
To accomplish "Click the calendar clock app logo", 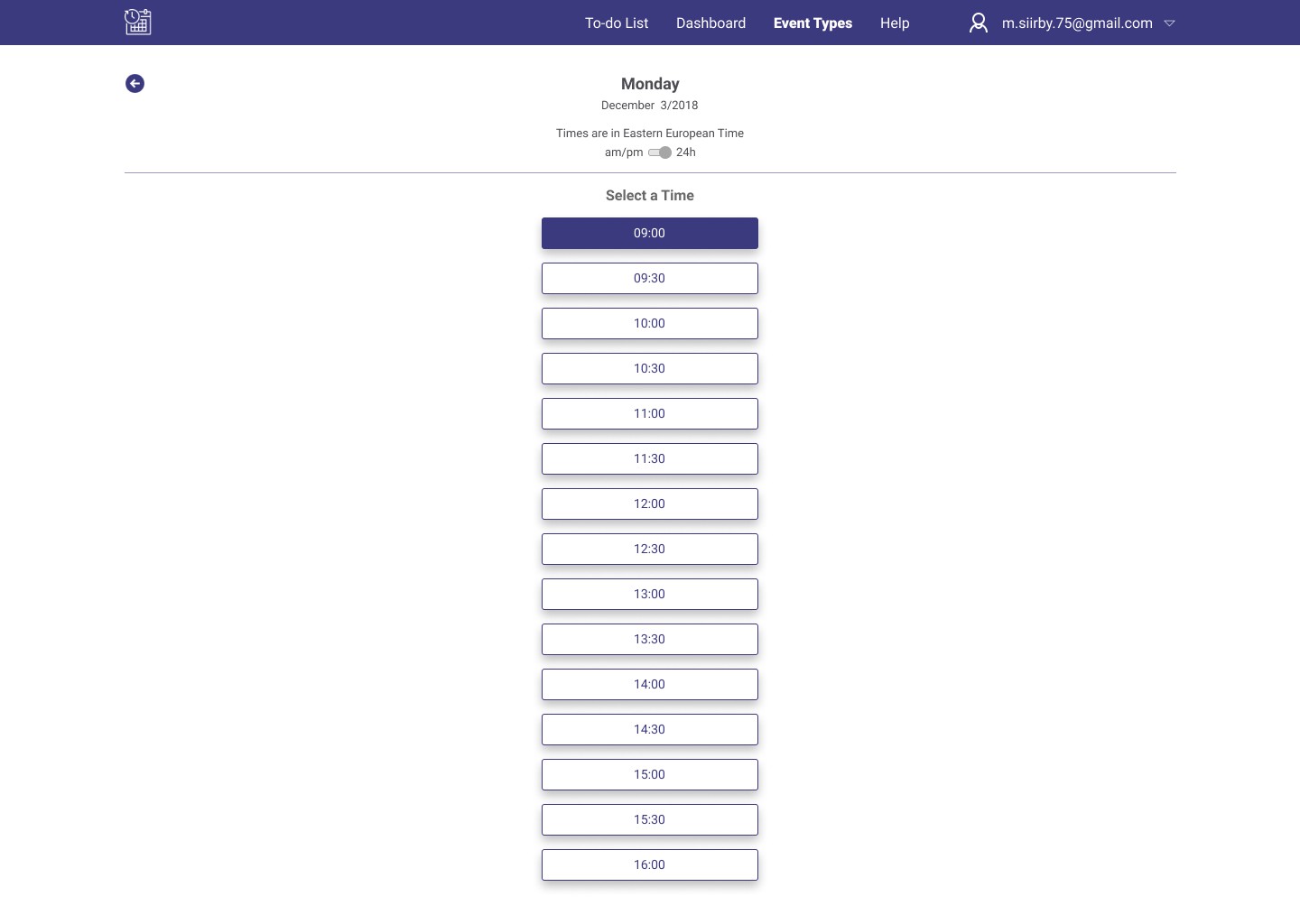I will [x=137, y=22].
